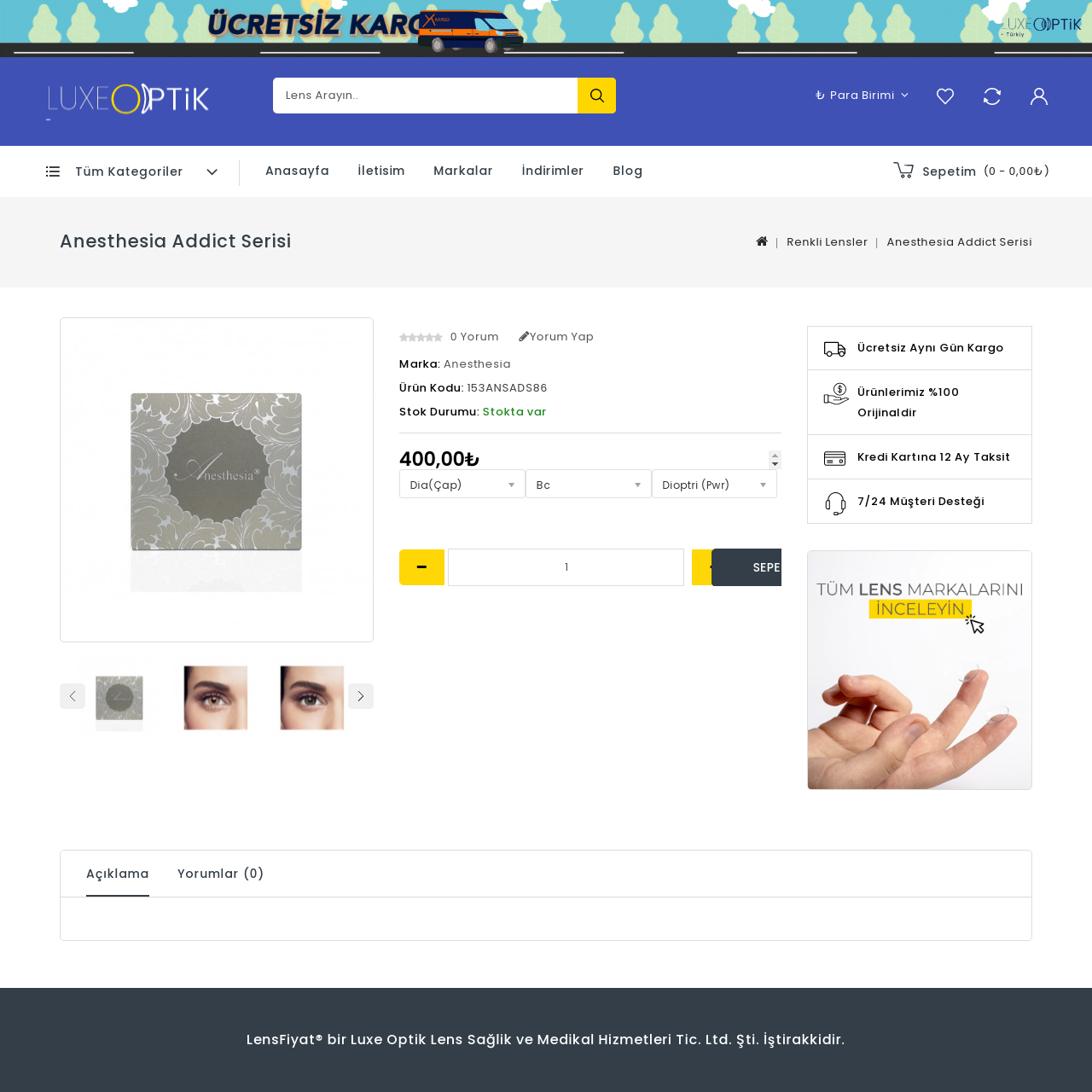Select the Anesthesia box thumbnail

(119, 697)
